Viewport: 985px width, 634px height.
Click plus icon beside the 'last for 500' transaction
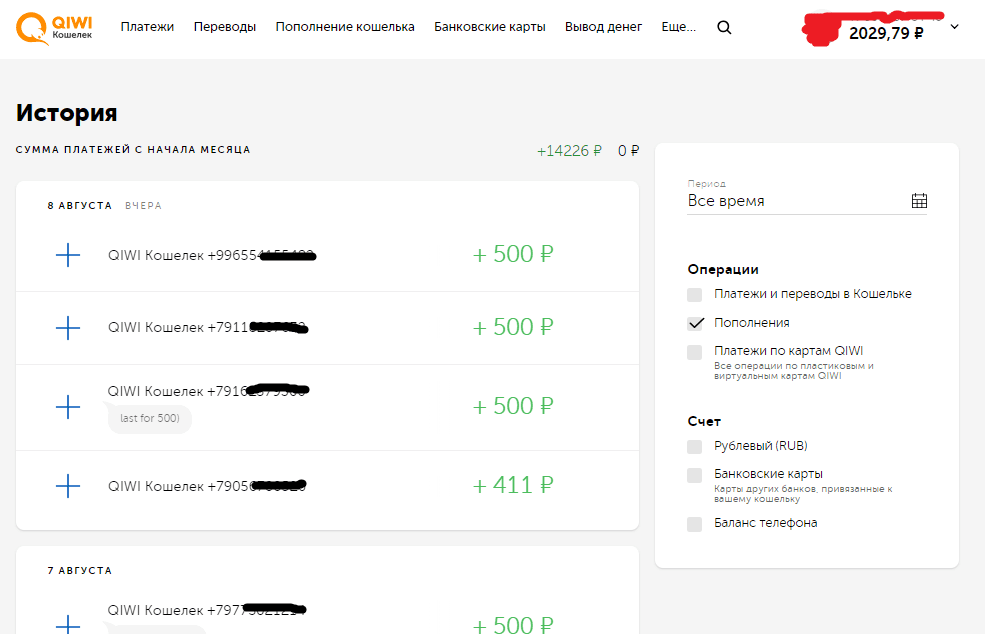(x=67, y=407)
